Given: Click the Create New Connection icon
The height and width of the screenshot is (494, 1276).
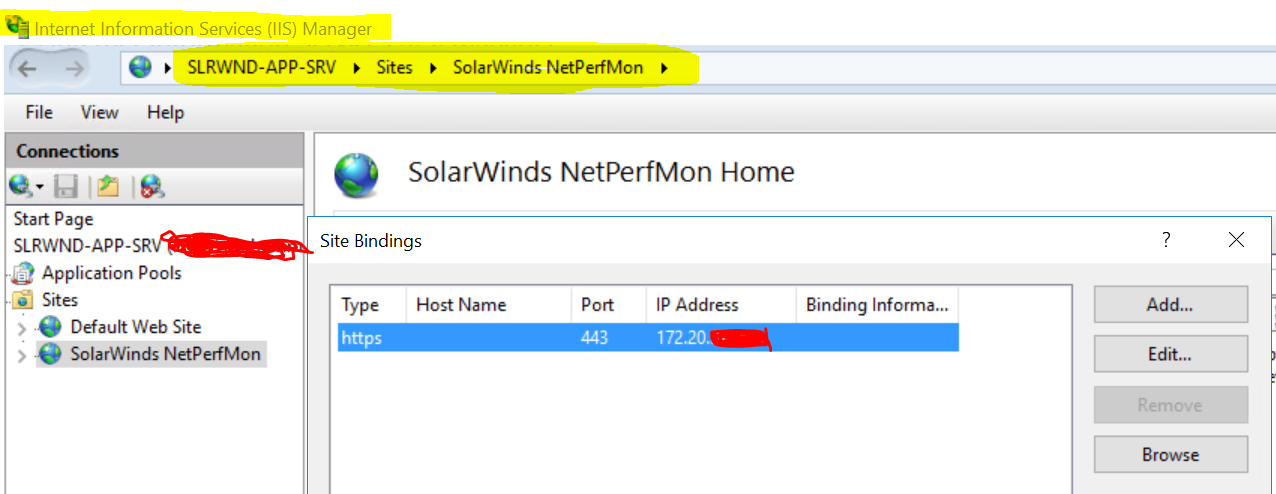Looking at the screenshot, I should 21,185.
